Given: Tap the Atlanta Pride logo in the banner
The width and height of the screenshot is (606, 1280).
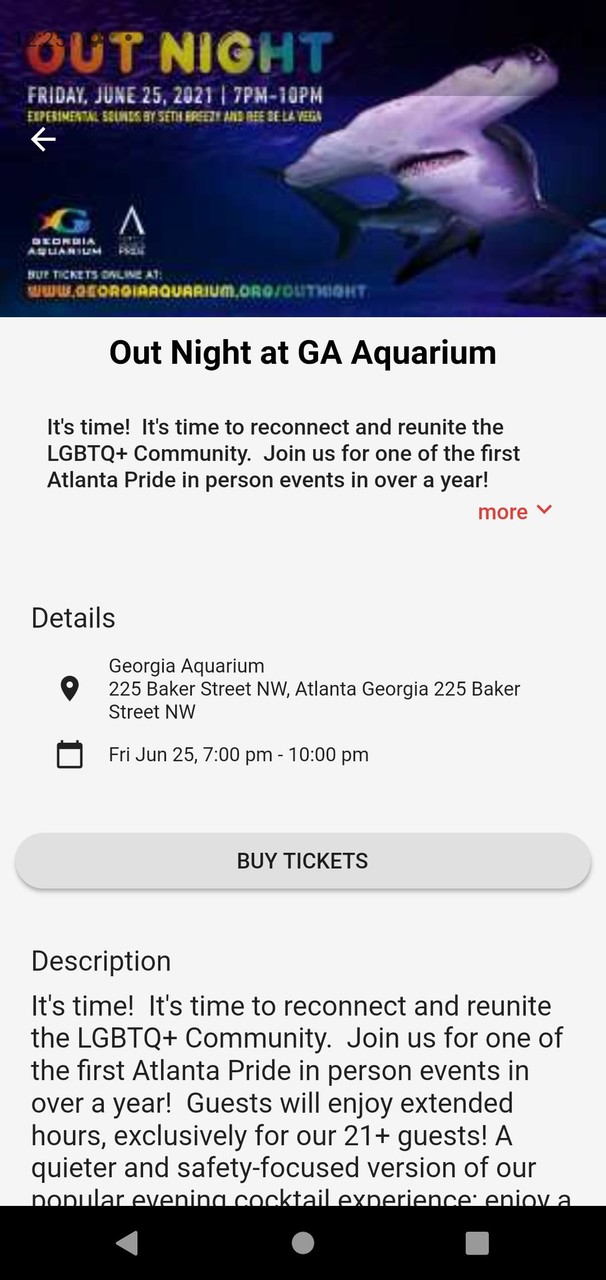Looking at the screenshot, I should (133, 230).
